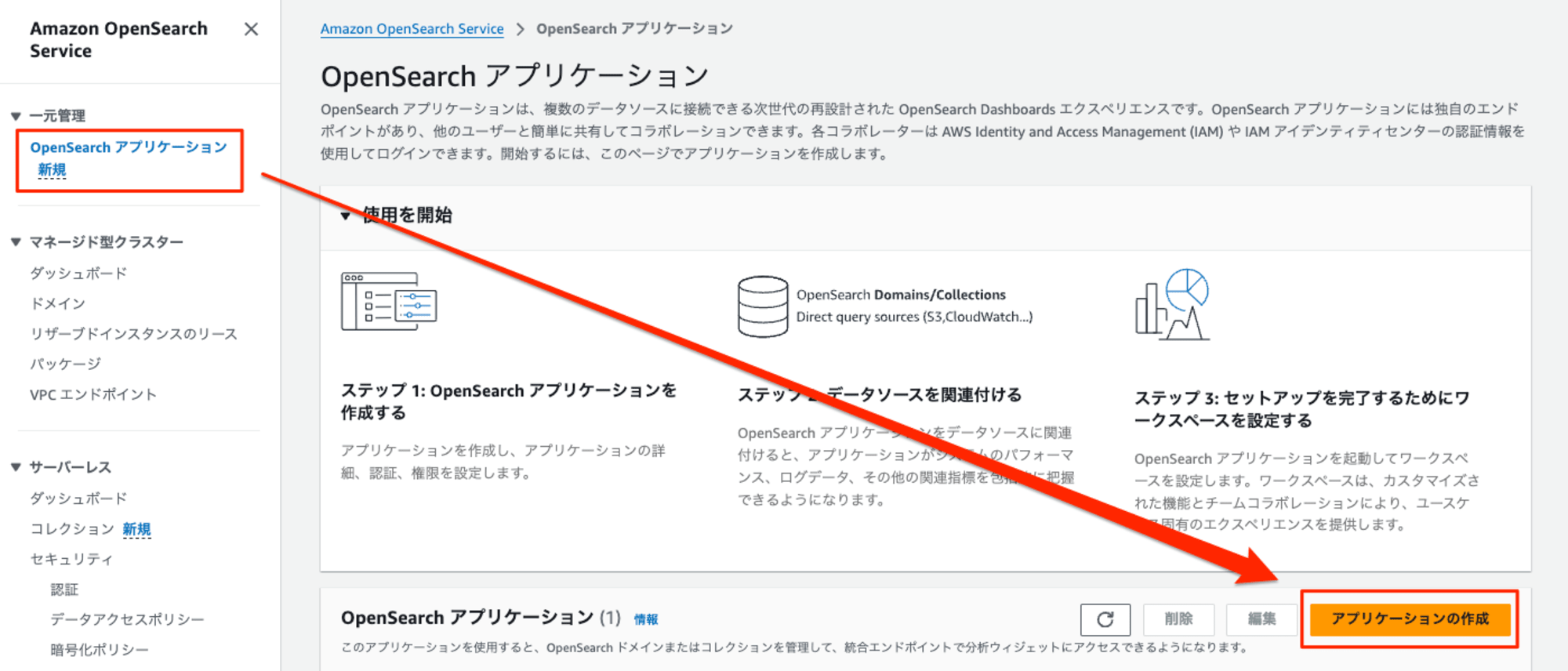Close the Amazon OpenSearch Service sidebar
Image resolution: width=1568 pixels, height=671 pixels.
click(251, 29)
